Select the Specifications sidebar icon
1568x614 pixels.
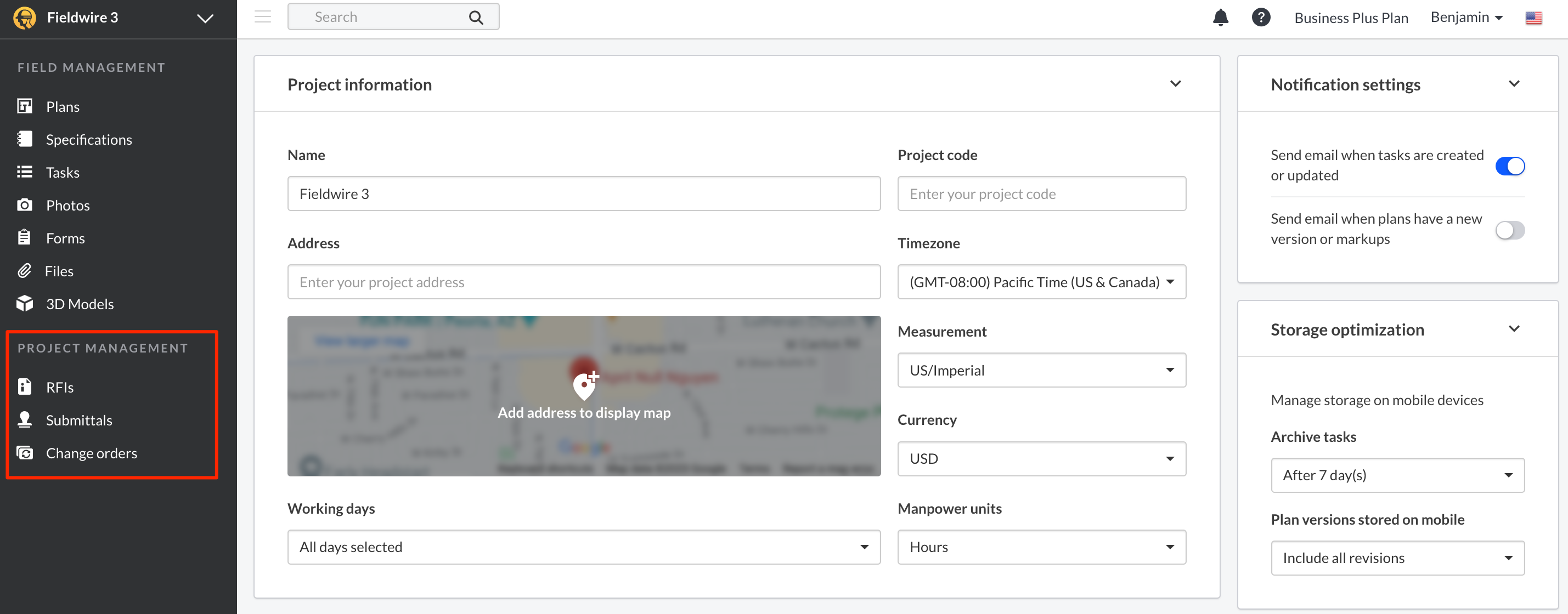(25, 139)
